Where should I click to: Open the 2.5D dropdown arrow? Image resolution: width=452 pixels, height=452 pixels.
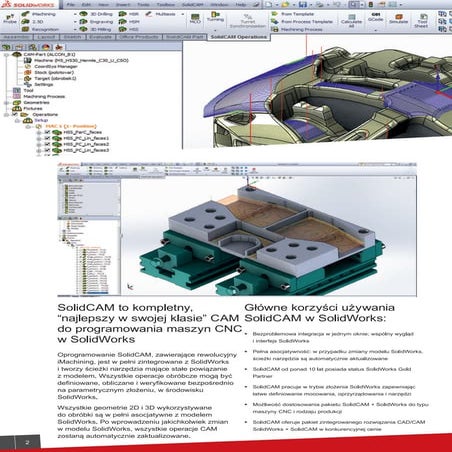coord(75,22)
